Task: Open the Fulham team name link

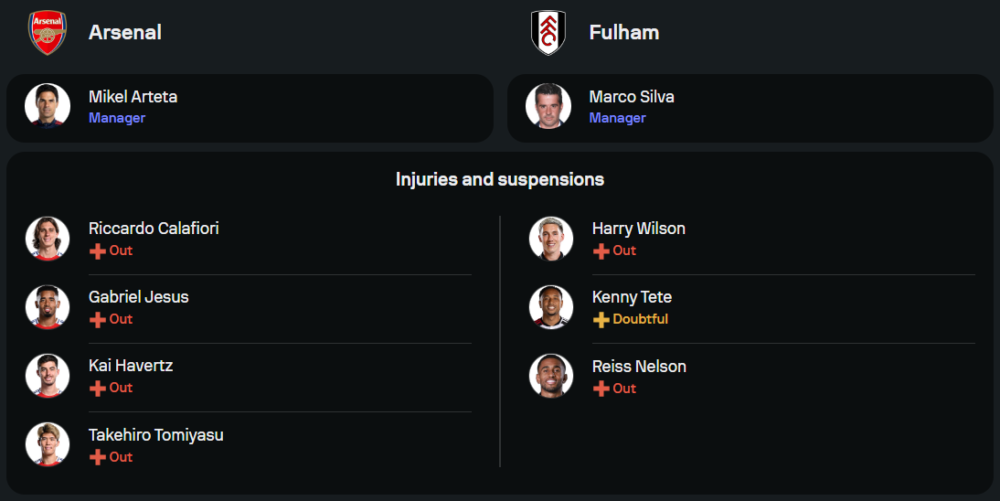Action: (x=624, y=32)
